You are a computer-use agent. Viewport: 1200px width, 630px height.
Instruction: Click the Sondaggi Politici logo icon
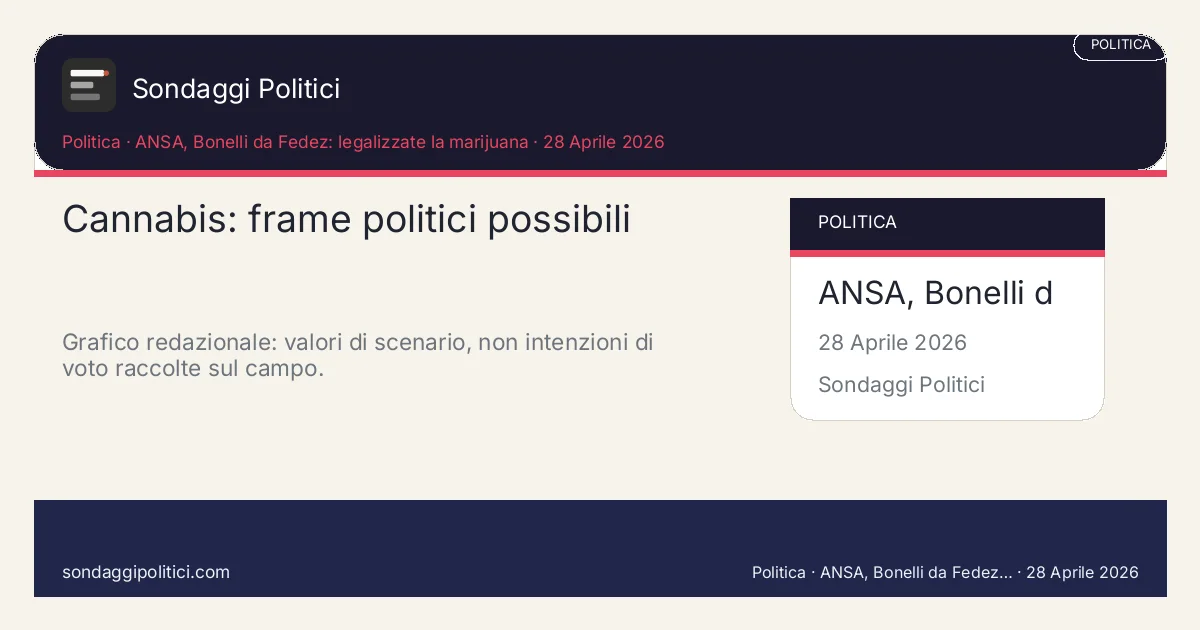click(89, 85)
